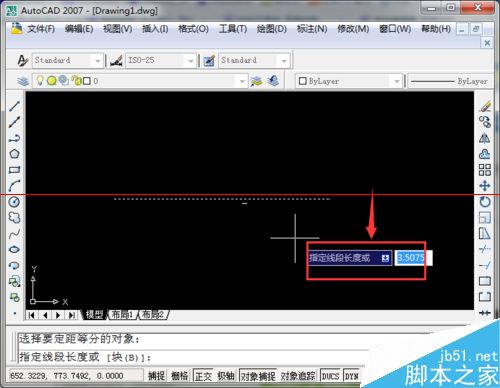
Task: Toggle 正交 ortho mode
Action: (x=203, y=376)
